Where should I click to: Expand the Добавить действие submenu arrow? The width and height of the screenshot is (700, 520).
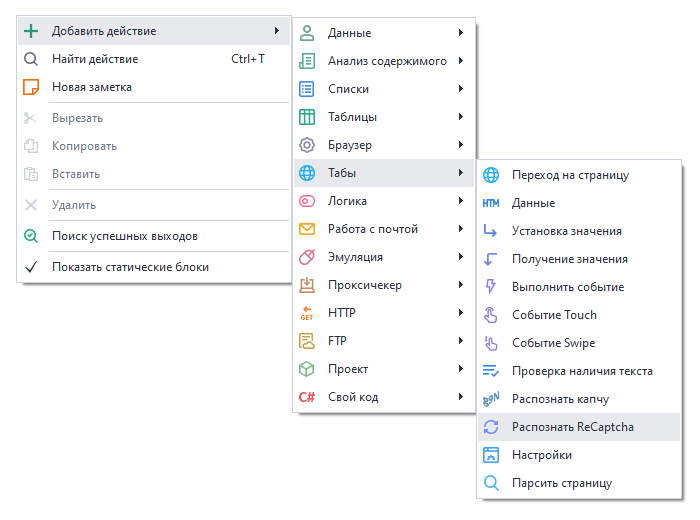[x=275, y=31]
